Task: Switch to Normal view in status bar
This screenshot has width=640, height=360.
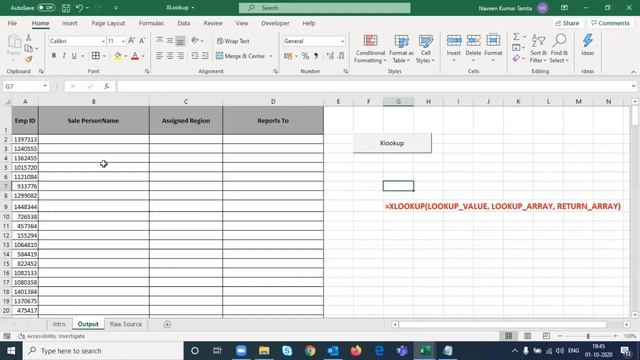Action: pos(508,336)
